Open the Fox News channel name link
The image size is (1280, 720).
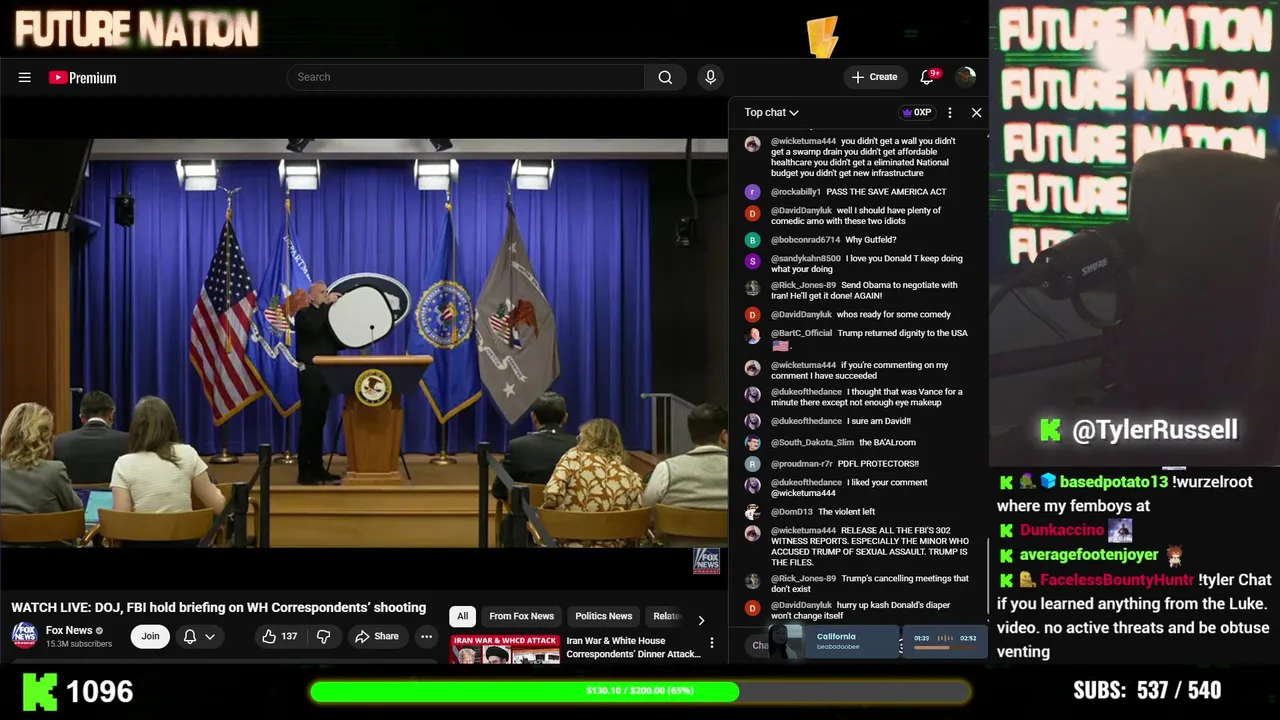tap(69, 630)
